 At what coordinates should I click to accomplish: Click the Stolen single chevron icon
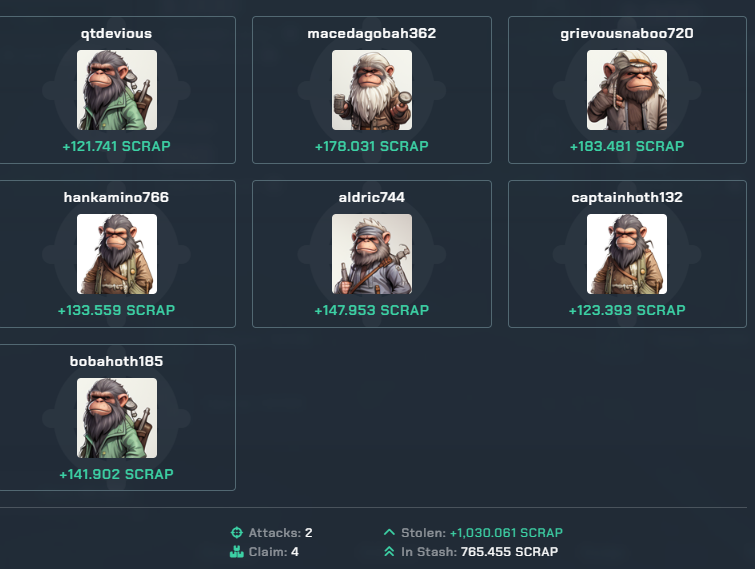(x=389, y=532)
